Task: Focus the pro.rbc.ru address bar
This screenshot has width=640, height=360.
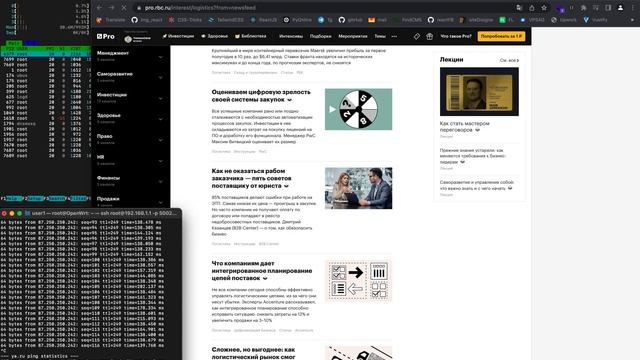Action: (x=322, y=8)
